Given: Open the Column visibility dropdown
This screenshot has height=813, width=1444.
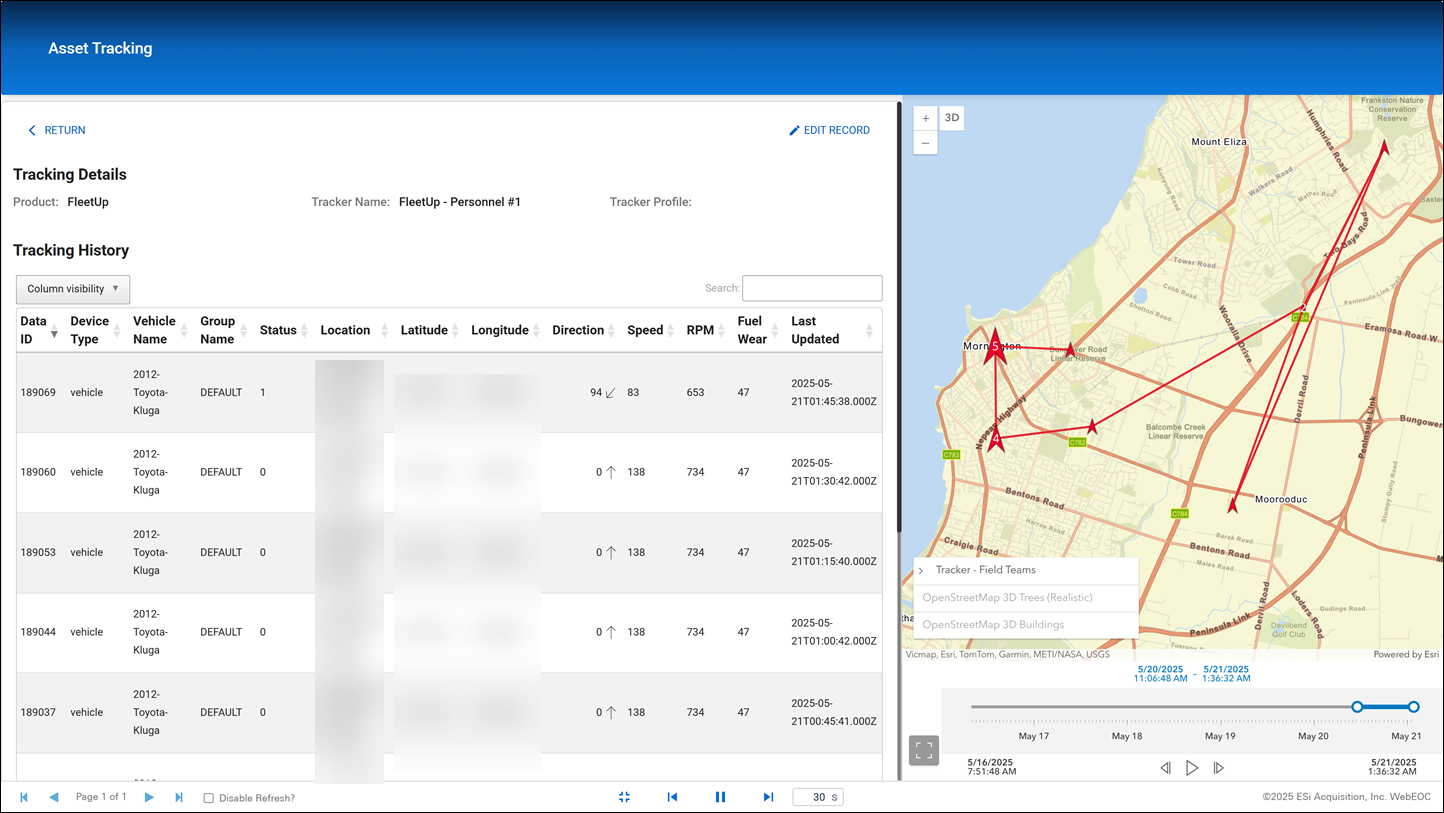Looking at the screenshot, I should coord(73,289).
